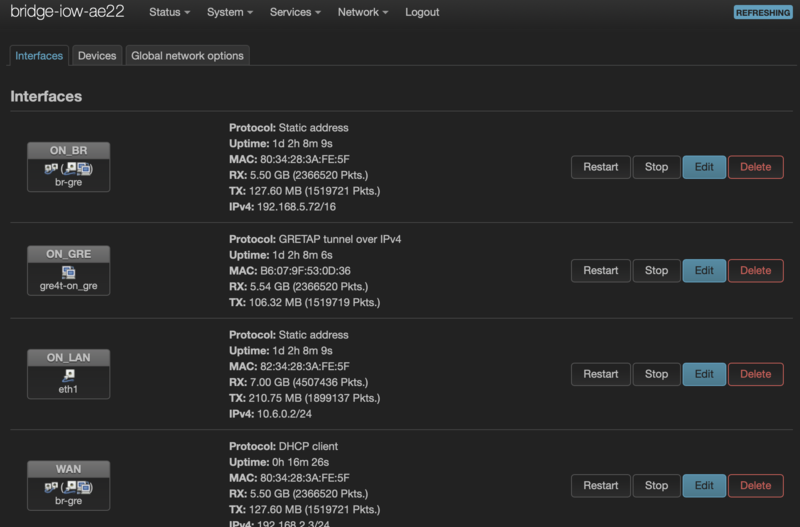Click Logout in the top bar

pos(422,12)
